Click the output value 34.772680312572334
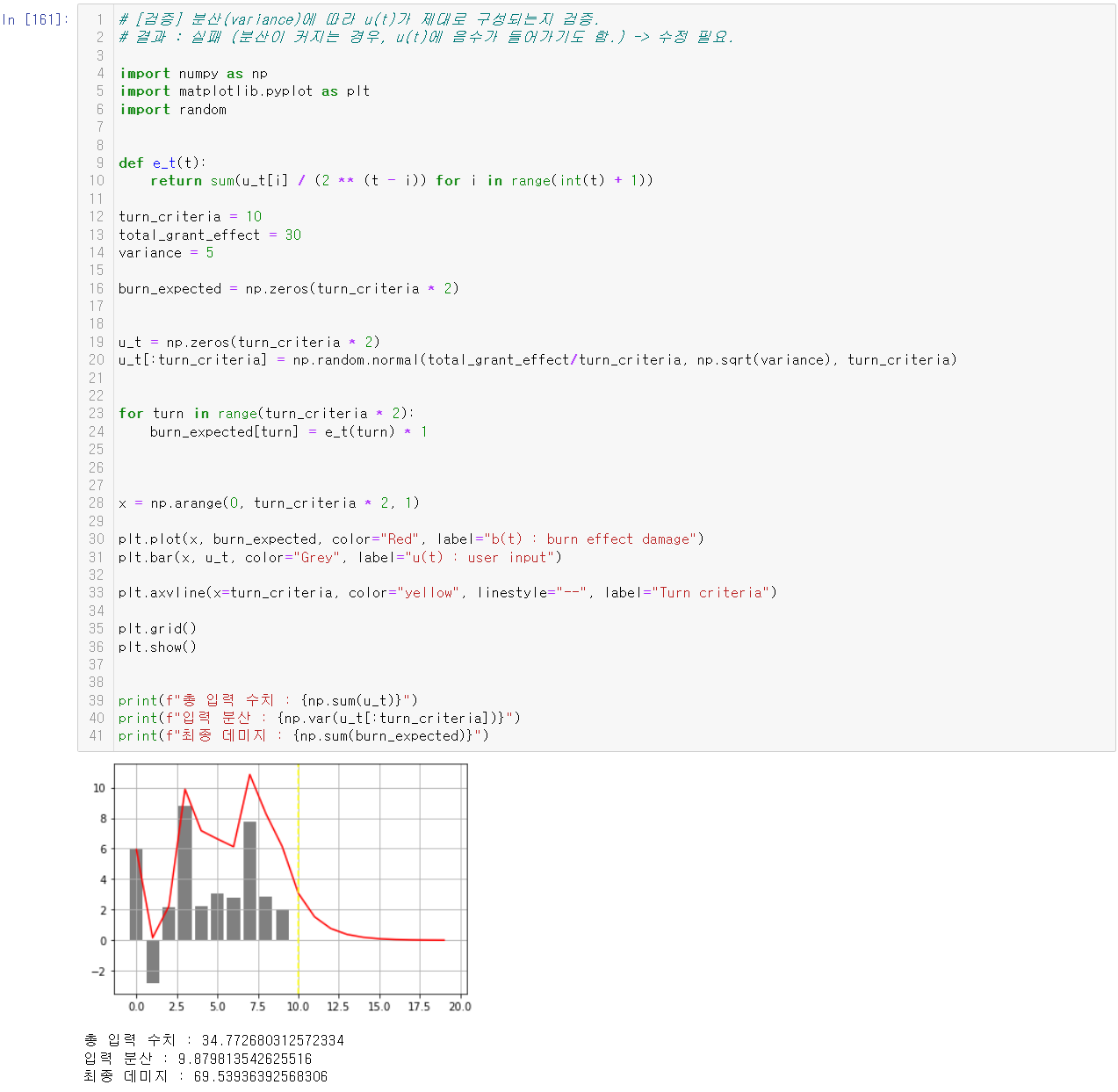The image size is (1118, 1092). (272, 1041)
